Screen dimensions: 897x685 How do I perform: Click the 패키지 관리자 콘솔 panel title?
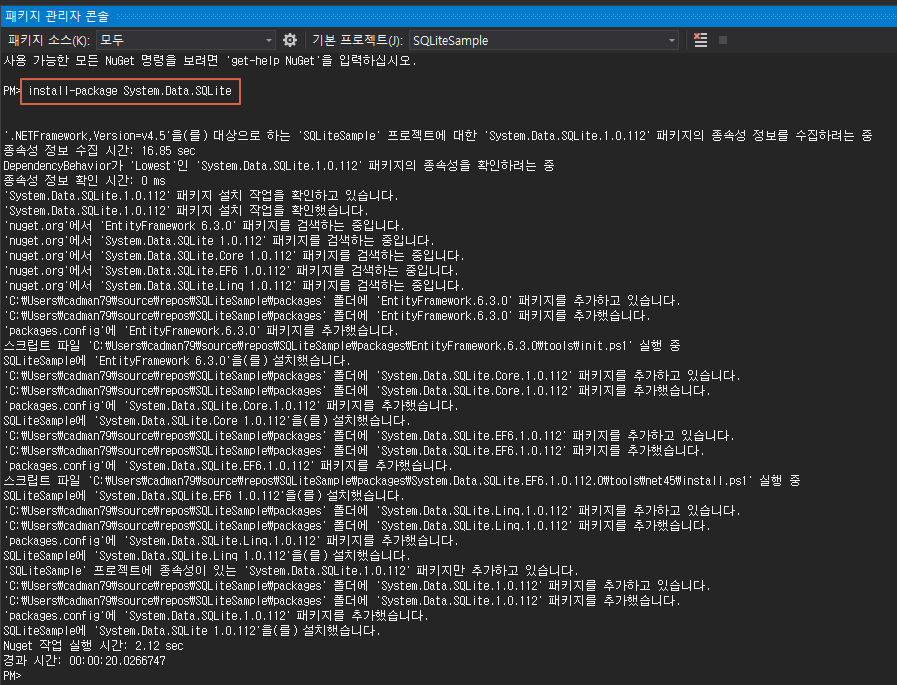pyautogui.click(x=57, y=16)
